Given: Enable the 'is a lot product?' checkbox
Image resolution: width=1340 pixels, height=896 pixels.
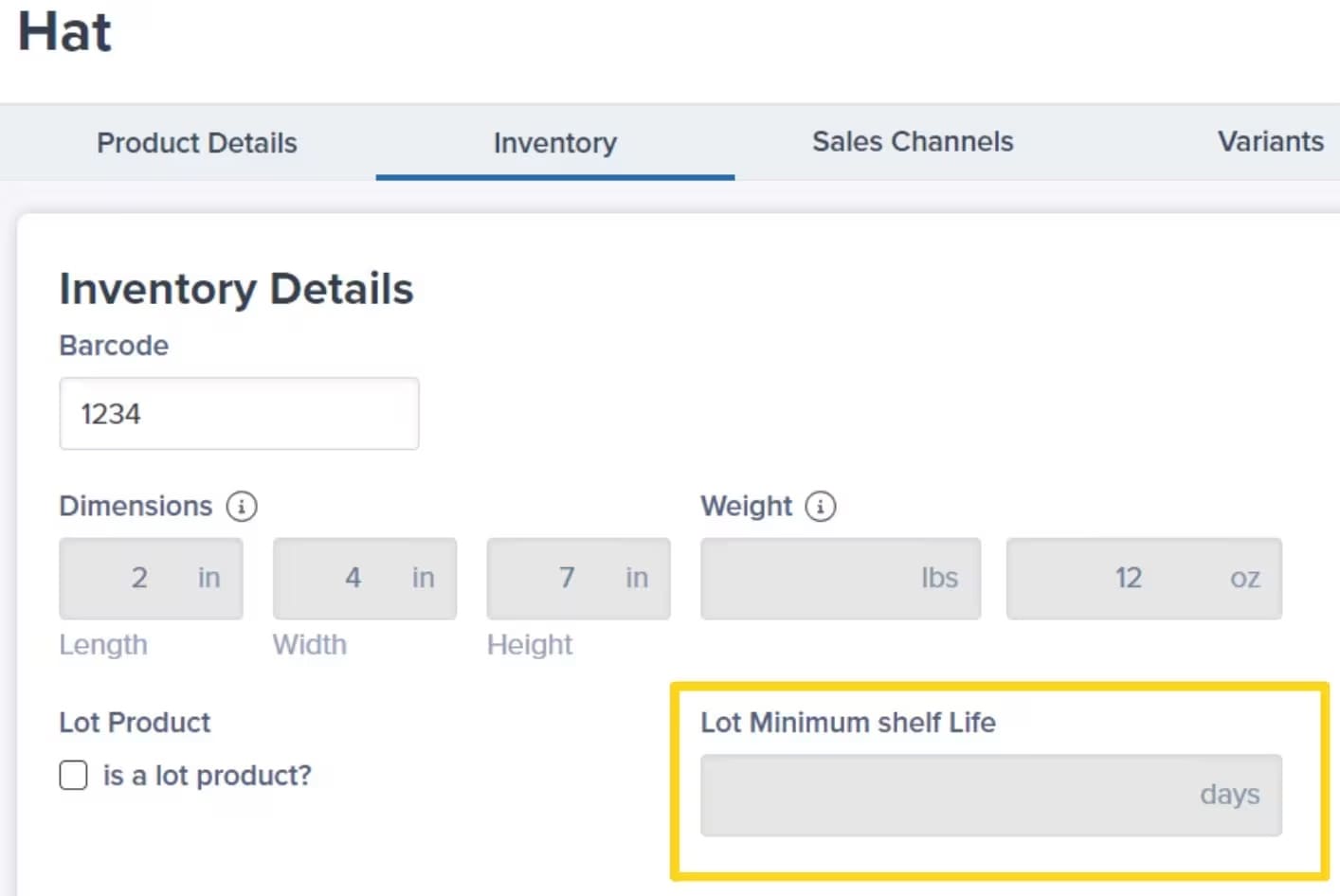Looking at the screenshot, I should pyautogui.click(x=73, y=775).
